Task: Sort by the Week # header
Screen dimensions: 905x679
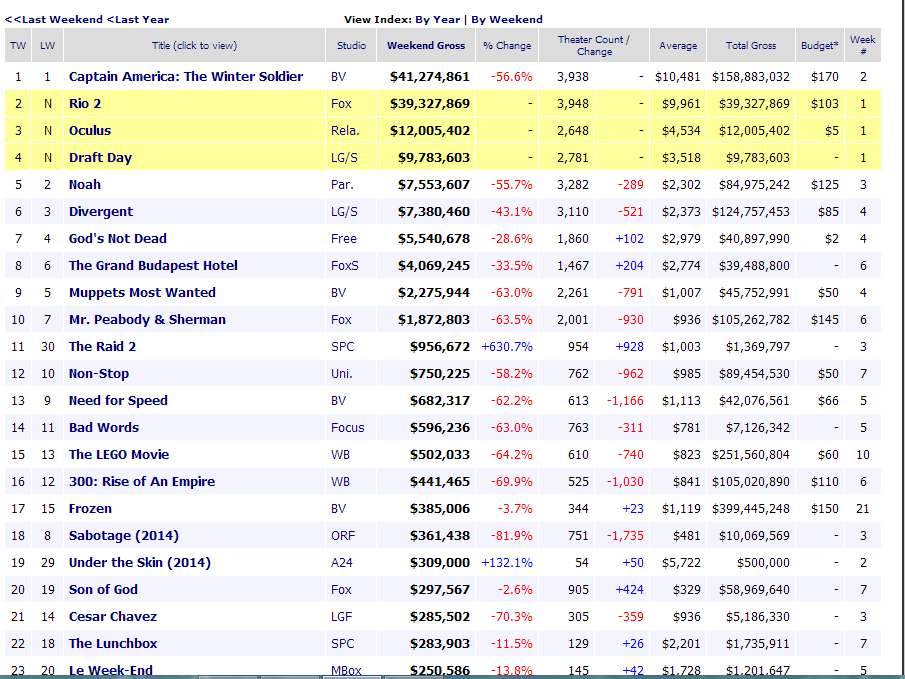Action: [x=863, y=46]
